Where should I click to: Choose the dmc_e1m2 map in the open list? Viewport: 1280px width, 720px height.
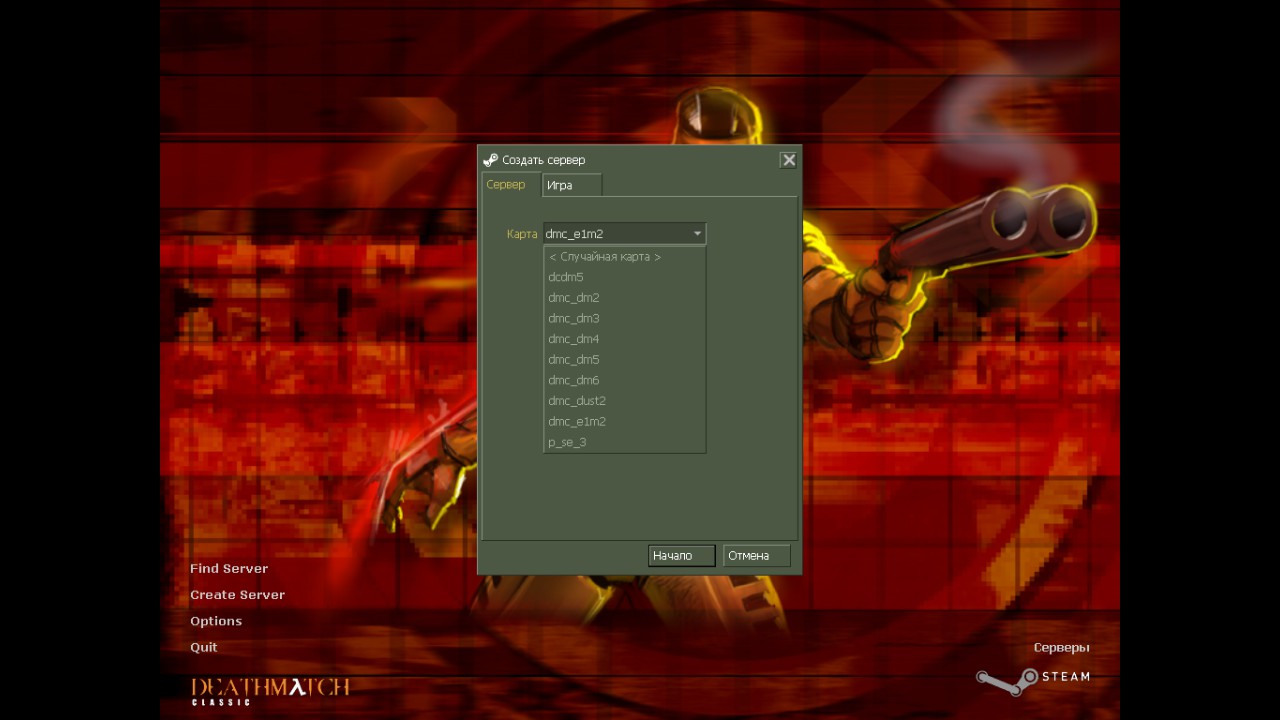(625, 422)
